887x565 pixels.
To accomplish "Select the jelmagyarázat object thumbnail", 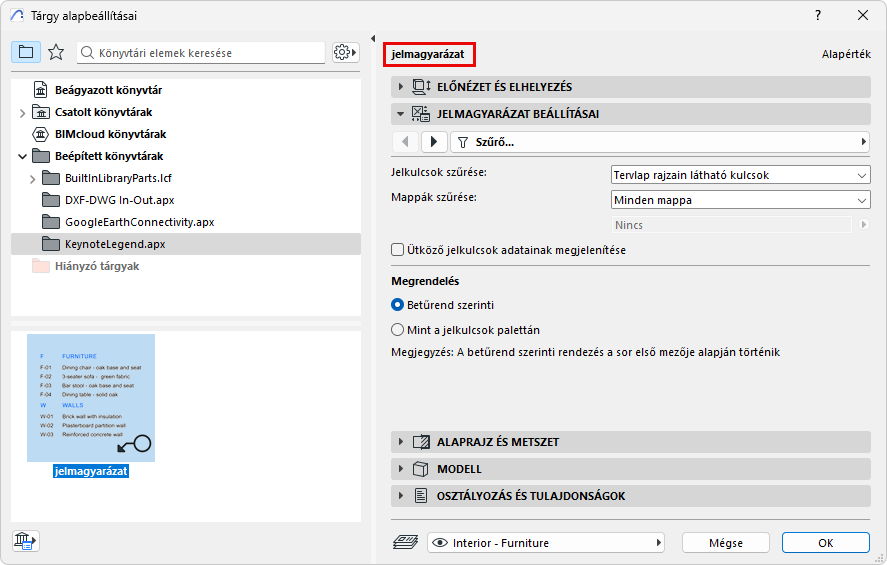I will pyautogui.click(x=91, y=399).
